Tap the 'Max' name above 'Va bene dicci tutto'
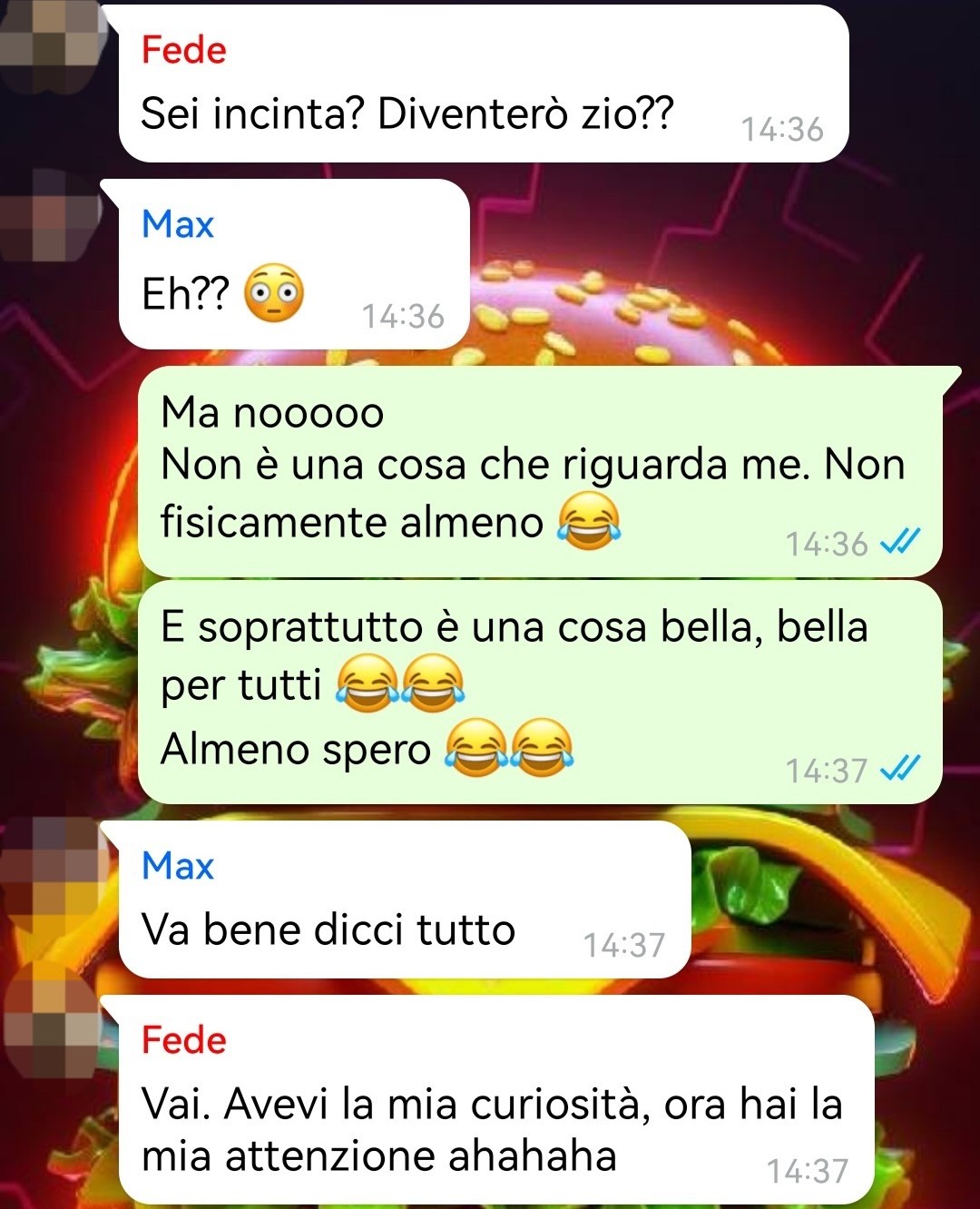This screenshot has width=980, height=1209. [x=178, y=865]
